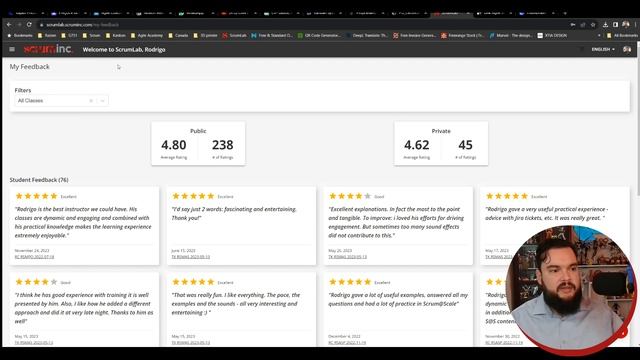Reload the ScrumLab page
The image size is (640, 360).
click(29, 24)
